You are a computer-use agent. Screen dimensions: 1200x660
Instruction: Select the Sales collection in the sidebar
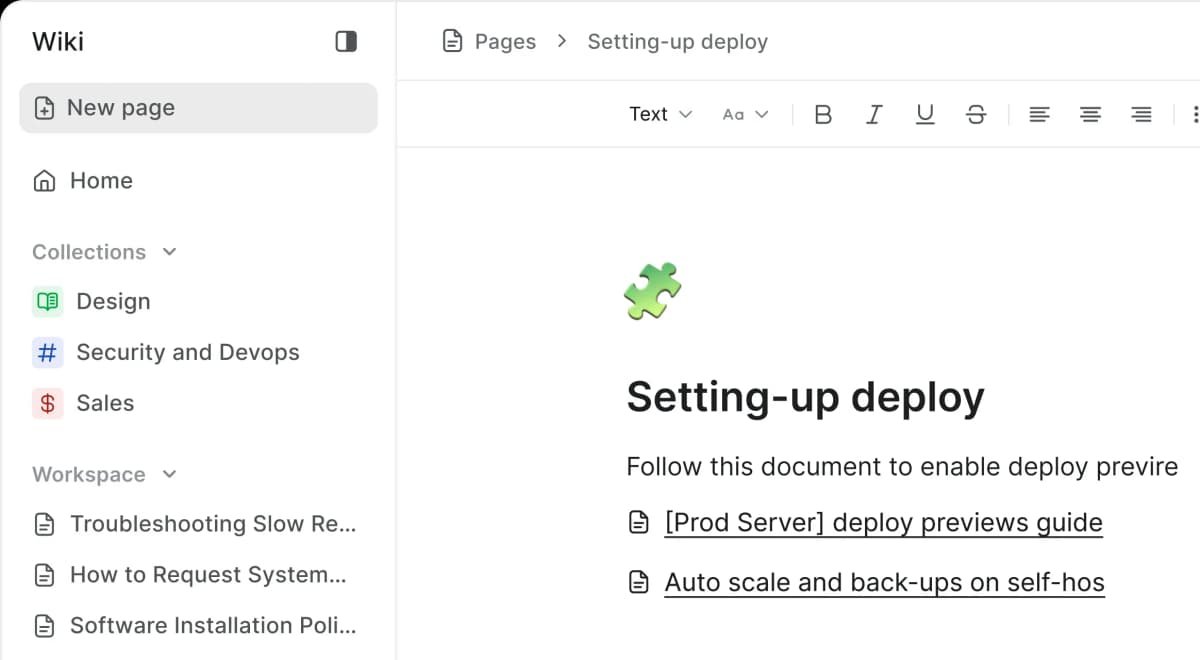coord(105,403)
